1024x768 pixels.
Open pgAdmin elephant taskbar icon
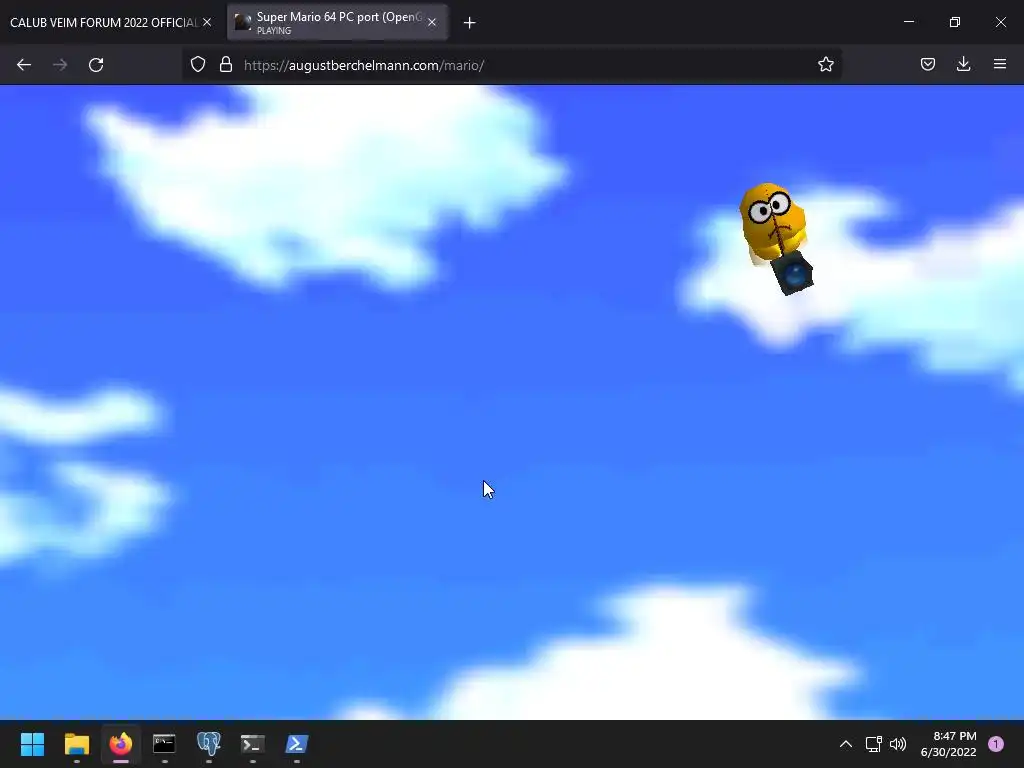[x=209, y=744]
